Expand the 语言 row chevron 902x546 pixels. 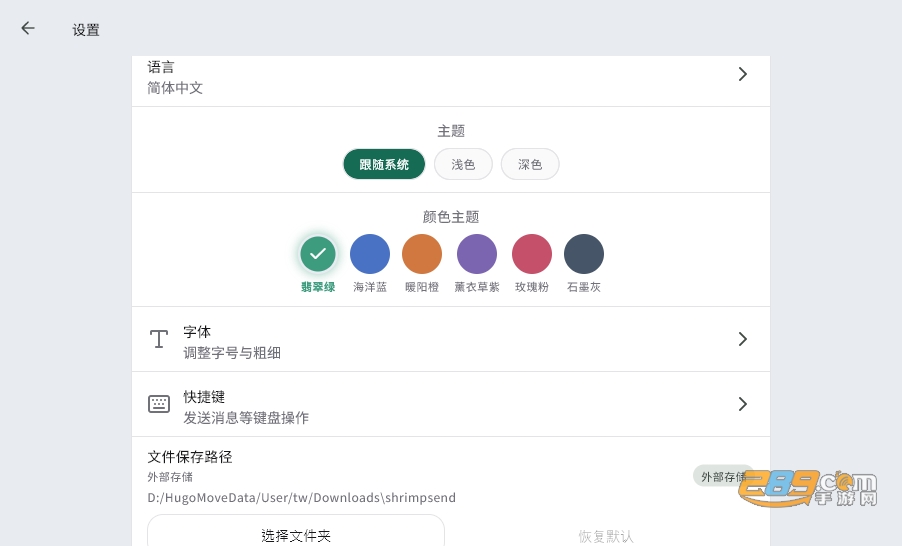point(743,74)
